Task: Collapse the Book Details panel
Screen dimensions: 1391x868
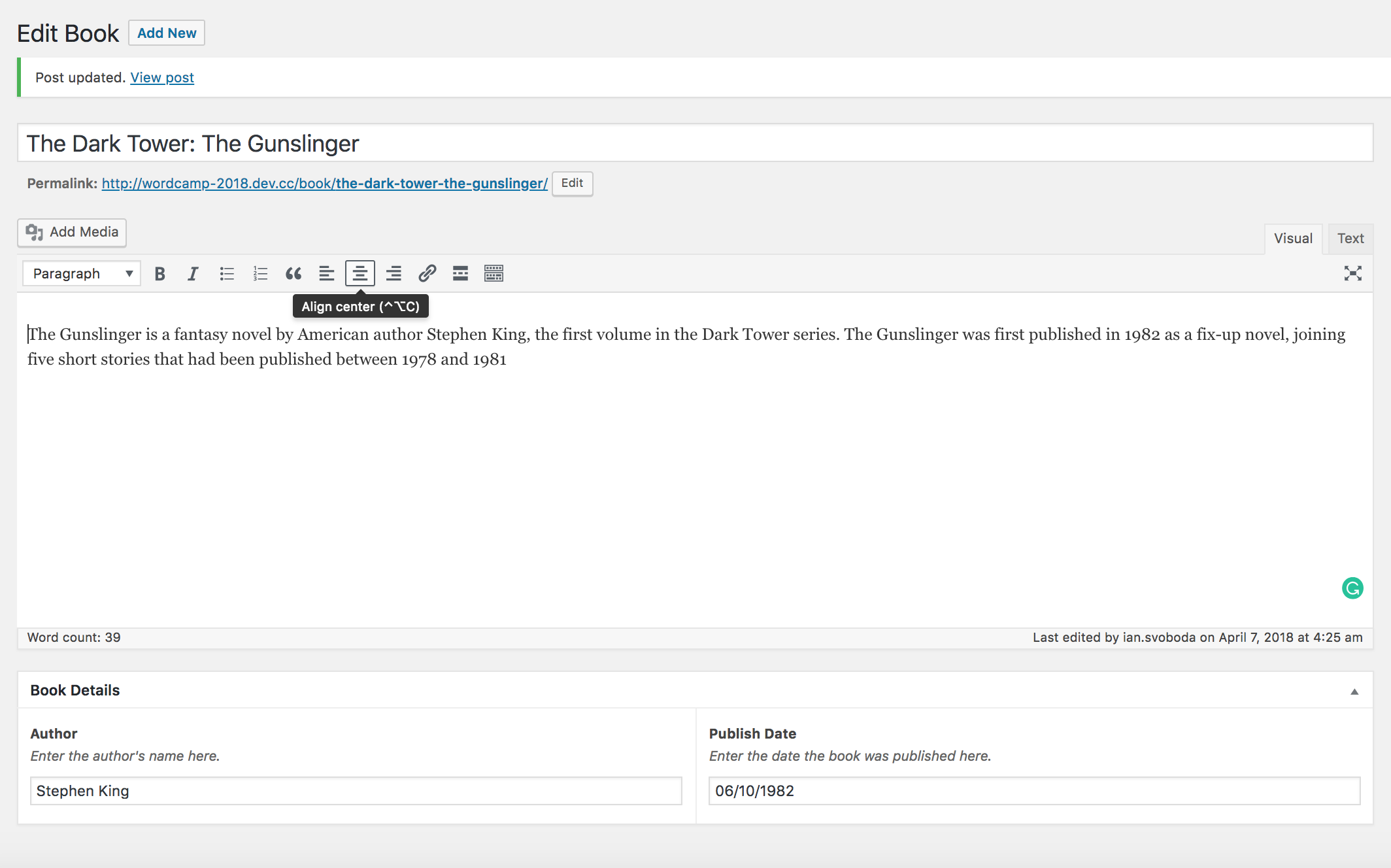Action: point(1354,692)
